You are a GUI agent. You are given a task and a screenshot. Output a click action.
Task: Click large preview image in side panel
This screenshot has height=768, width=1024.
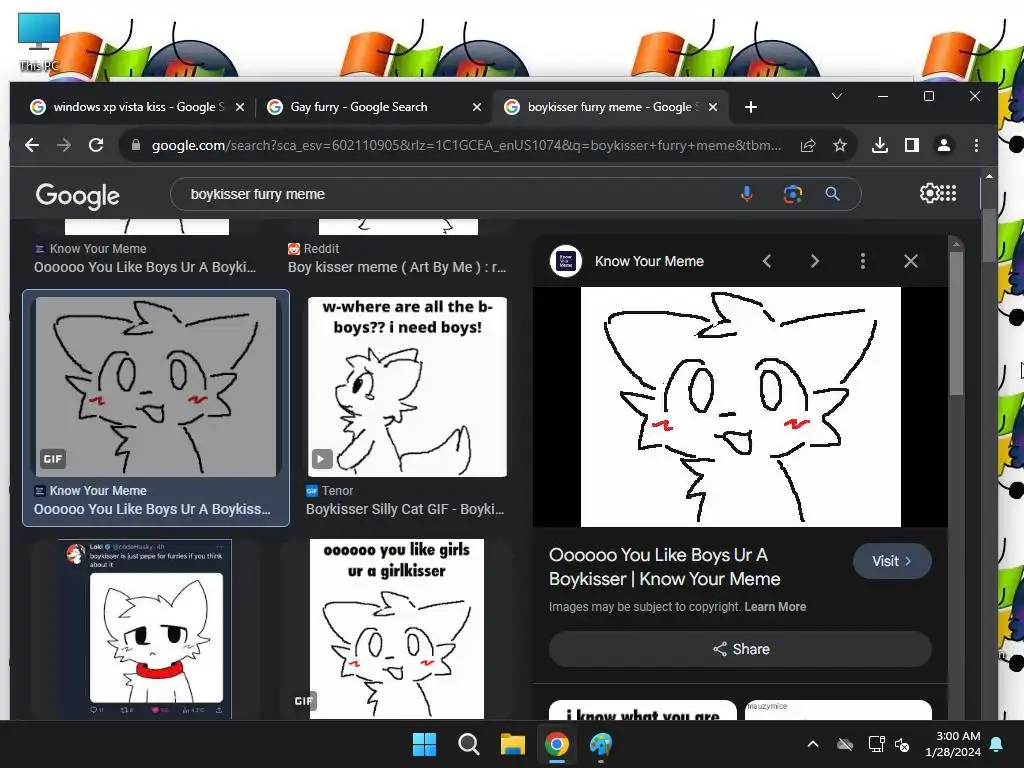[741, 407]
